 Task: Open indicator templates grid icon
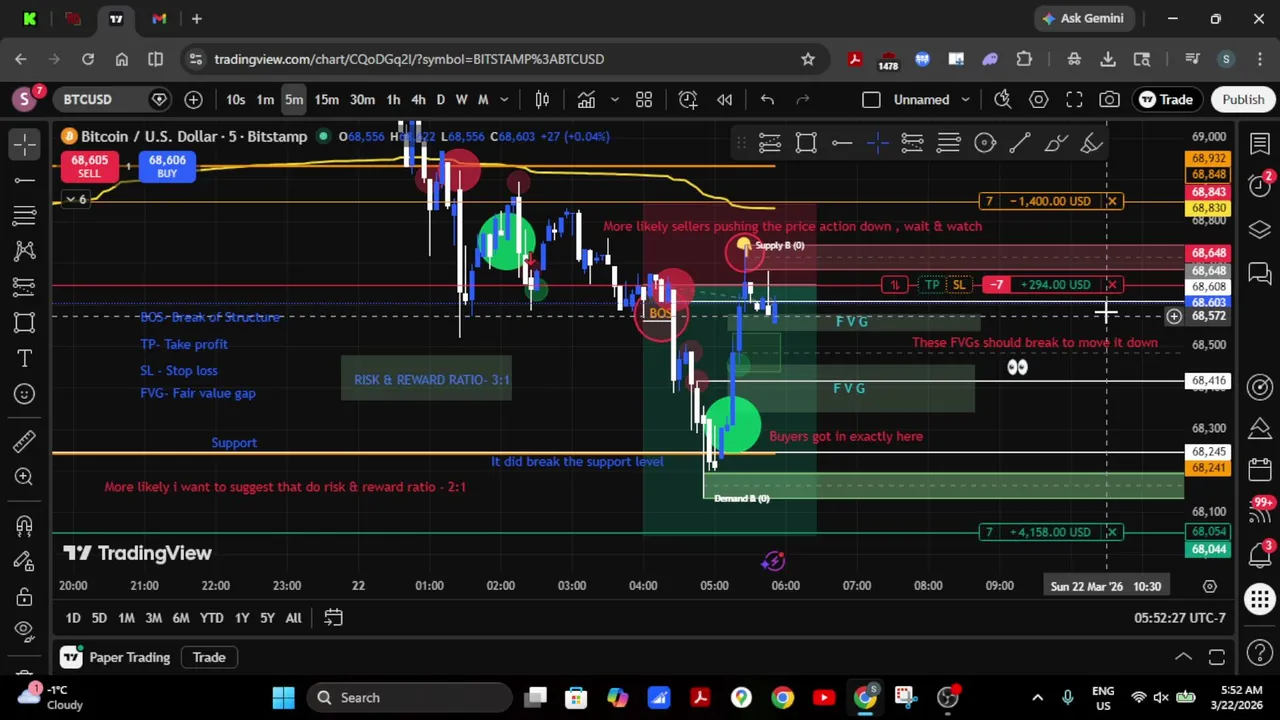point(644,99)
